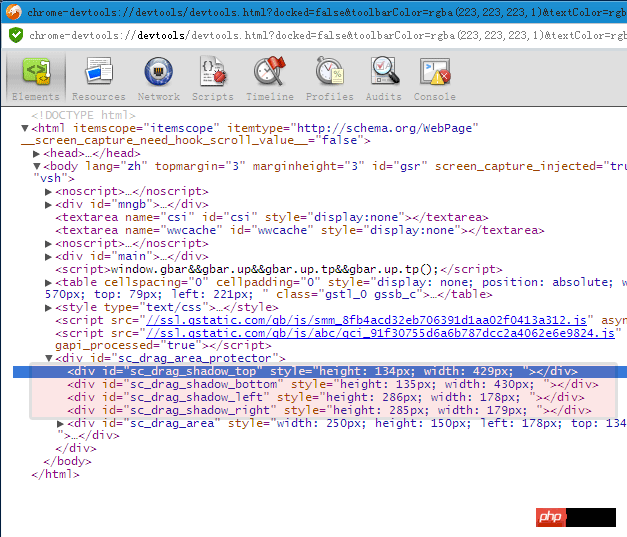
Task: Click the closing body tag
Action: [x=67, y=461]
